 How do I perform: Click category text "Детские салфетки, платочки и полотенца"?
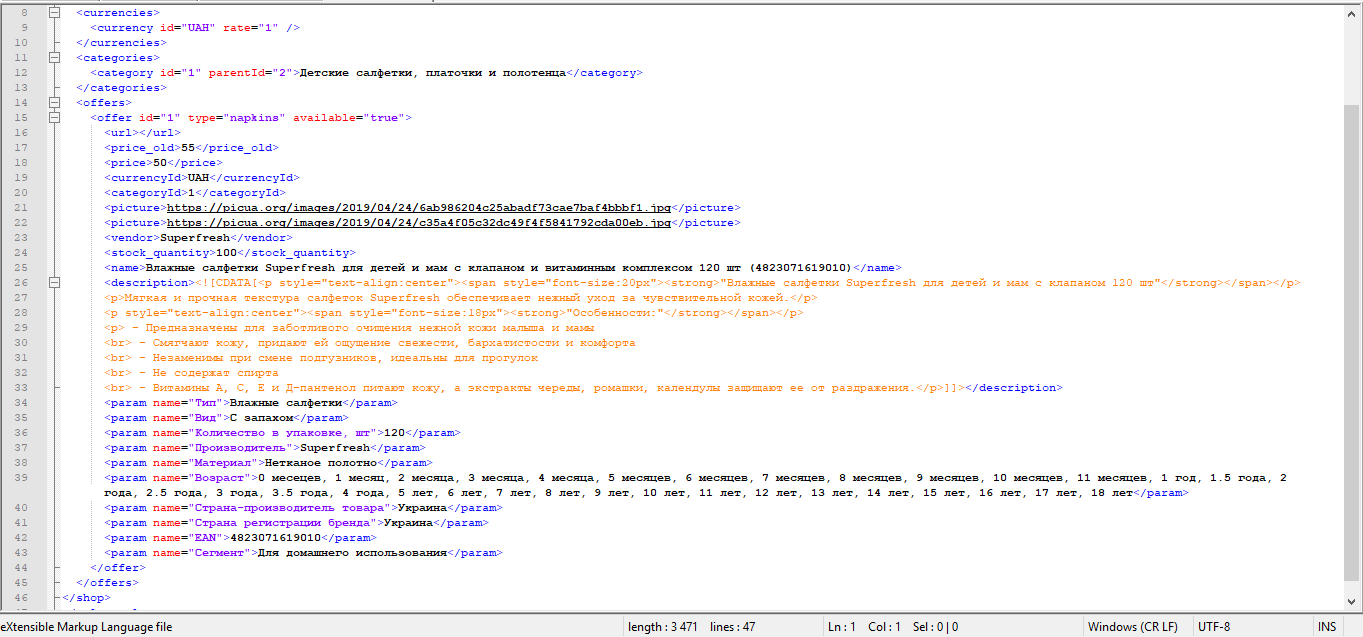coord(433,73)
